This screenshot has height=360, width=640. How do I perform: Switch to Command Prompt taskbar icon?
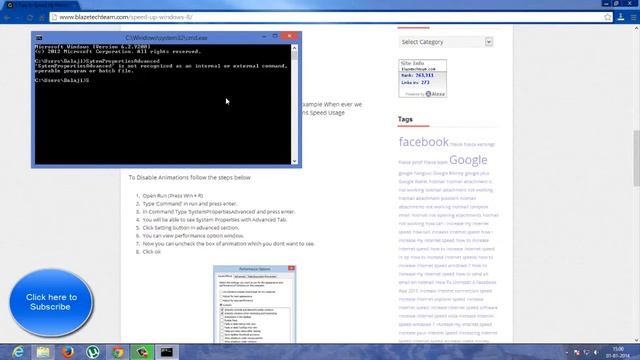[167, 352]
